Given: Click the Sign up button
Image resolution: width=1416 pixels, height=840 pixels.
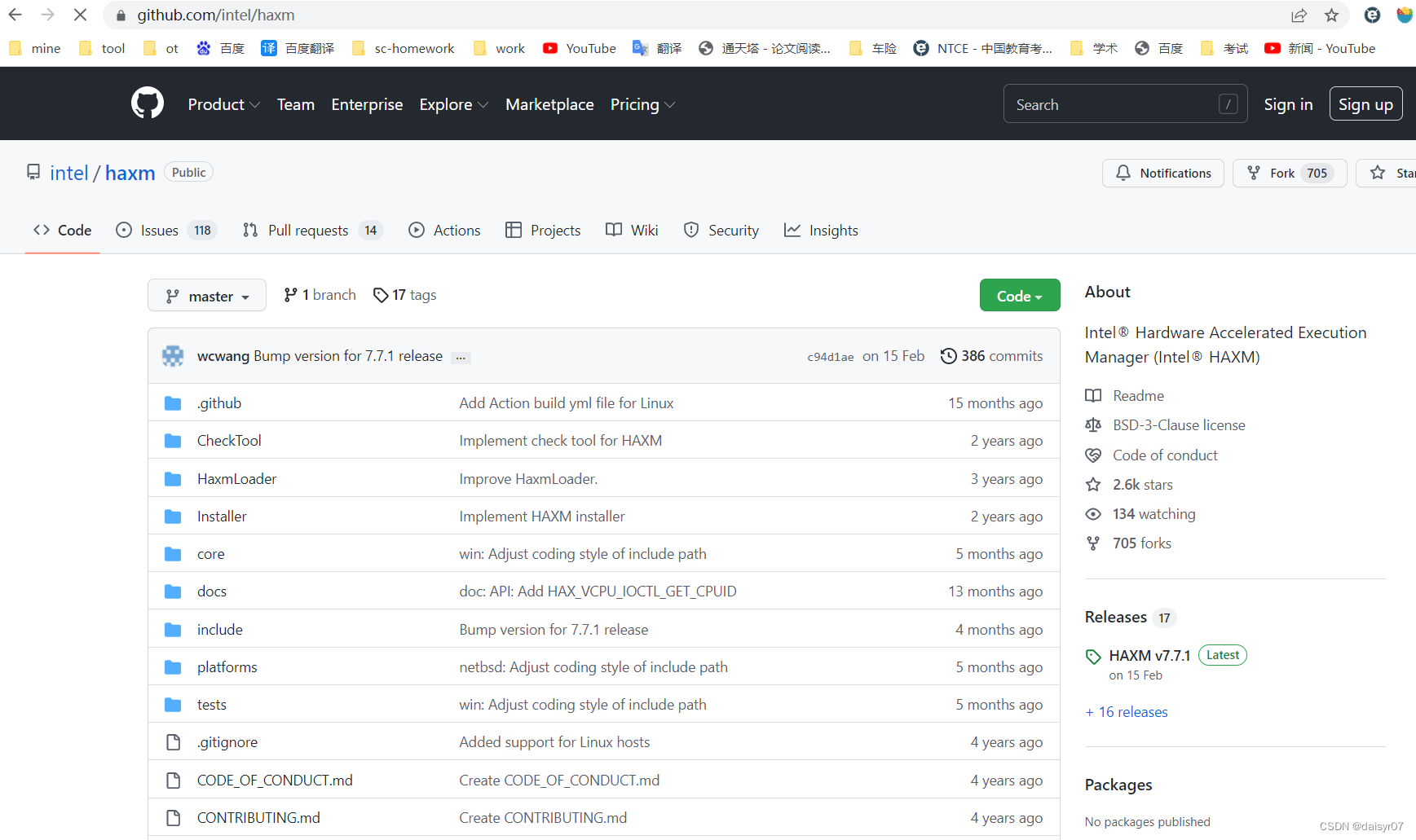Looking at the screenshot, I should 1365,104.
